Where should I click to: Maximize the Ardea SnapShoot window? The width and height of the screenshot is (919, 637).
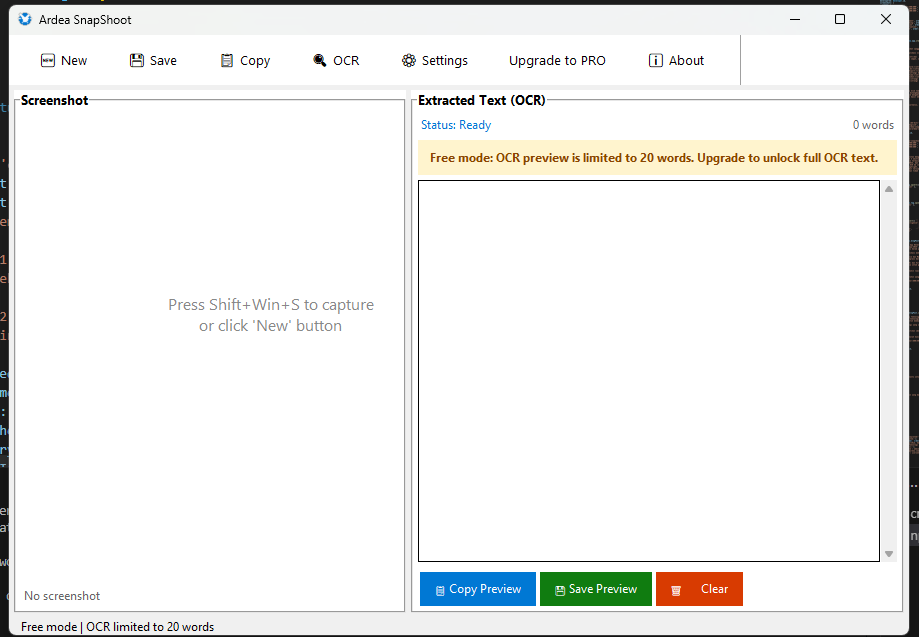[840, 19]
